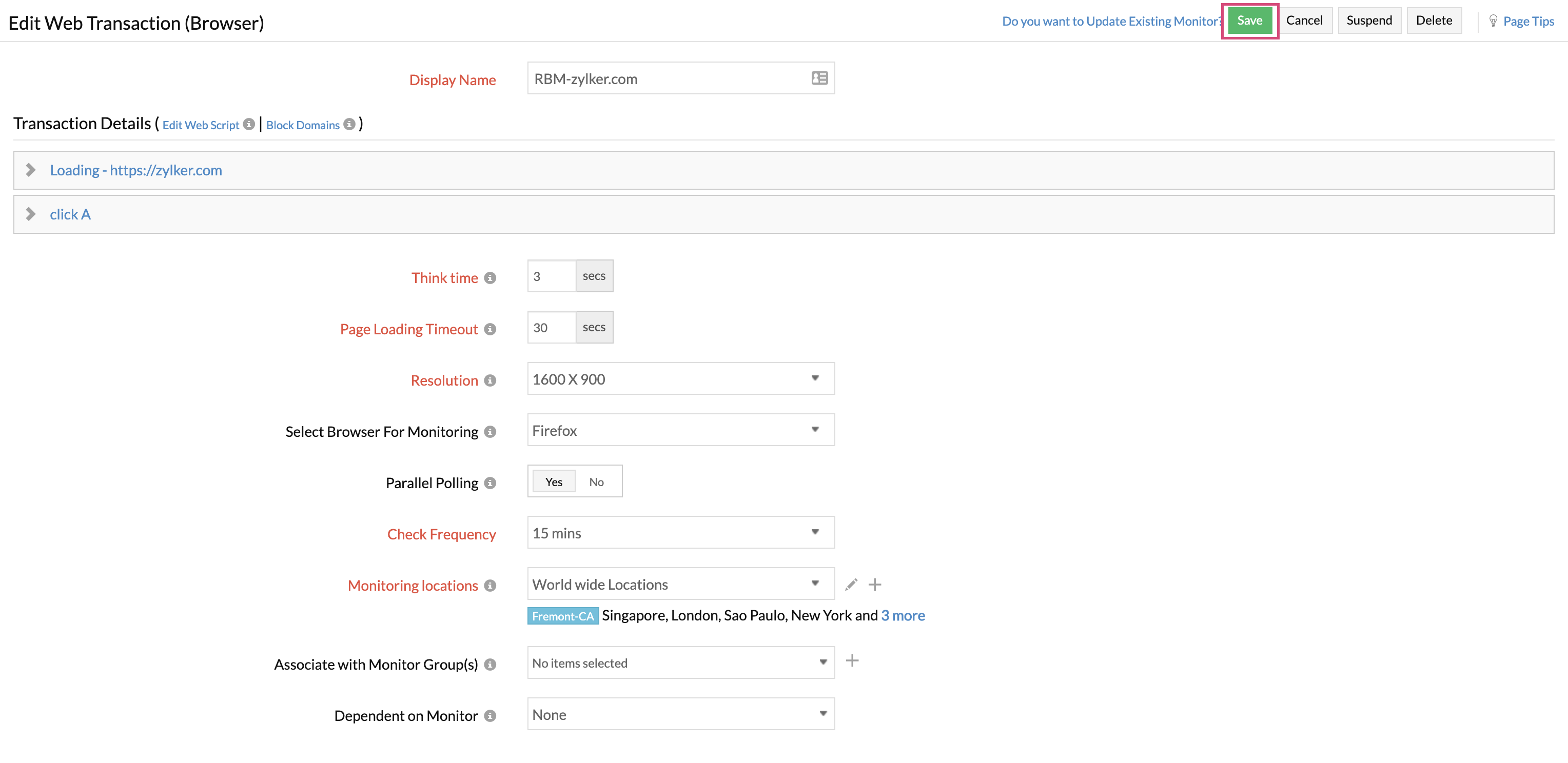Viewport: 1568px width, 763px height.
Task: Expand the Loading - https://zylker.com step
Action: pyautogui.click(x=30, y=170)
